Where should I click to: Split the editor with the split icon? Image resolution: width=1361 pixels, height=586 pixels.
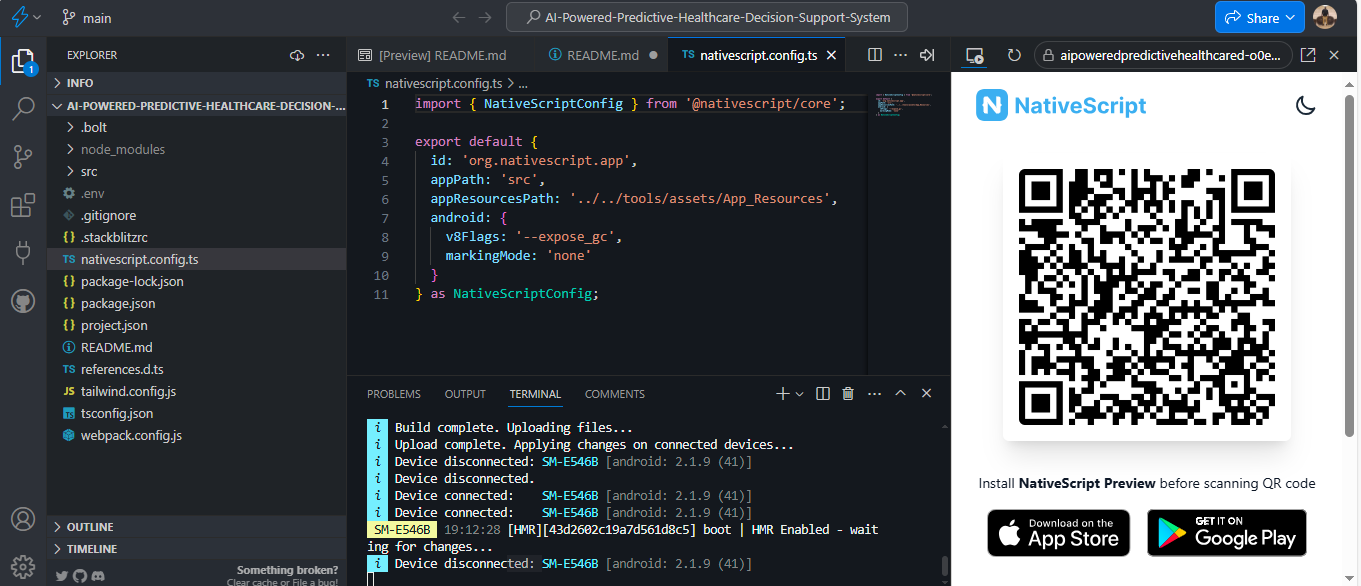pyautogui.click(x=875, y=55)
